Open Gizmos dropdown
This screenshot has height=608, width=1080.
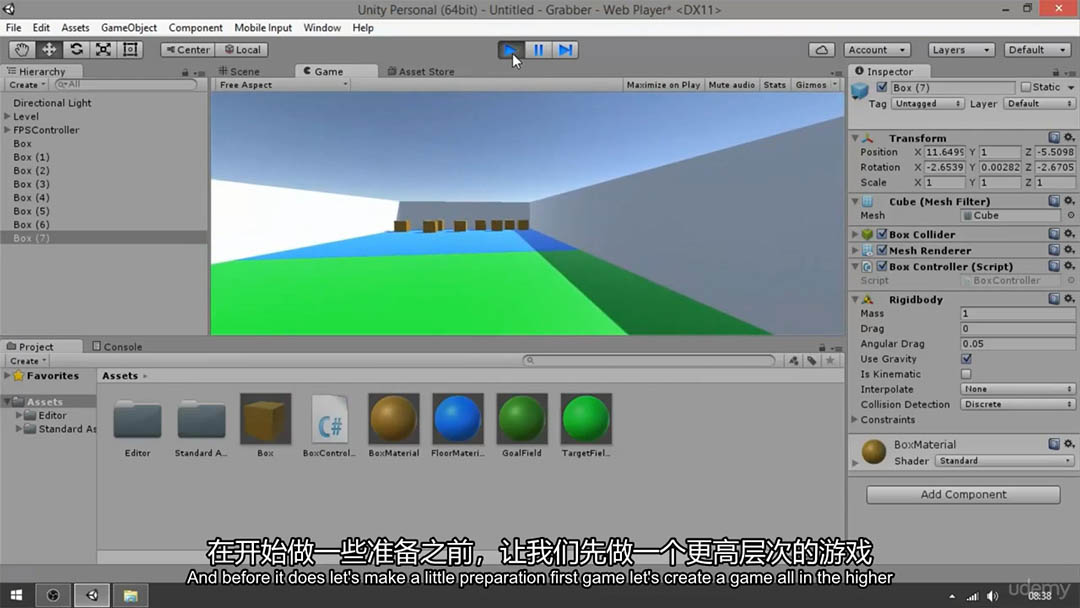click(816, 85)
